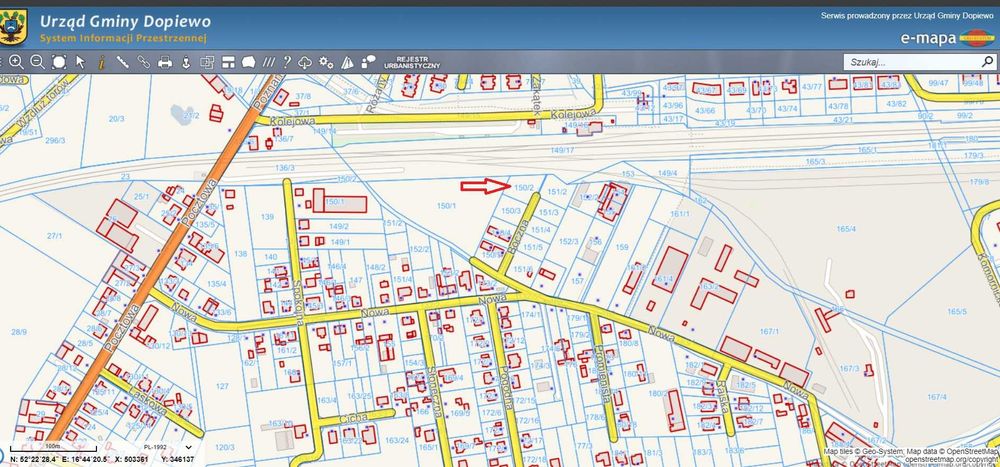The width and height of the screenshot is (1000, 467).
Task: Click the Promienista street label
Action: pos(601,375)
